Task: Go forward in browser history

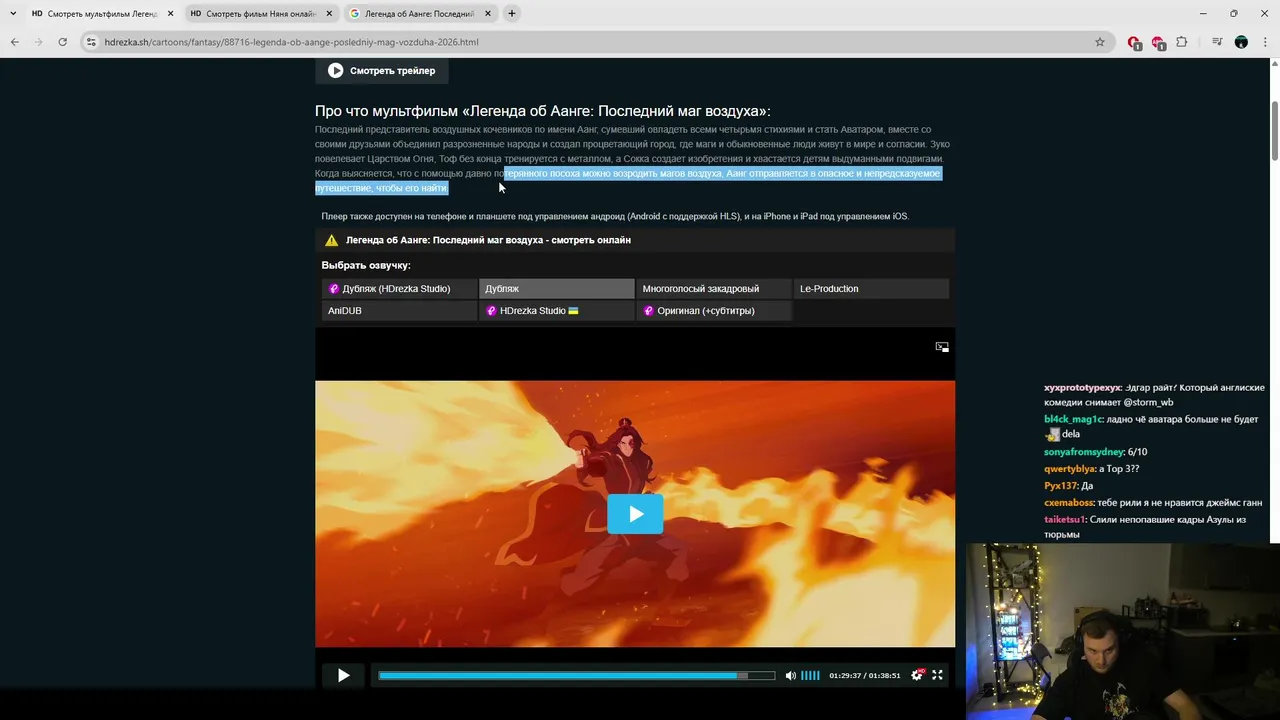Action: tap(39, 42)
